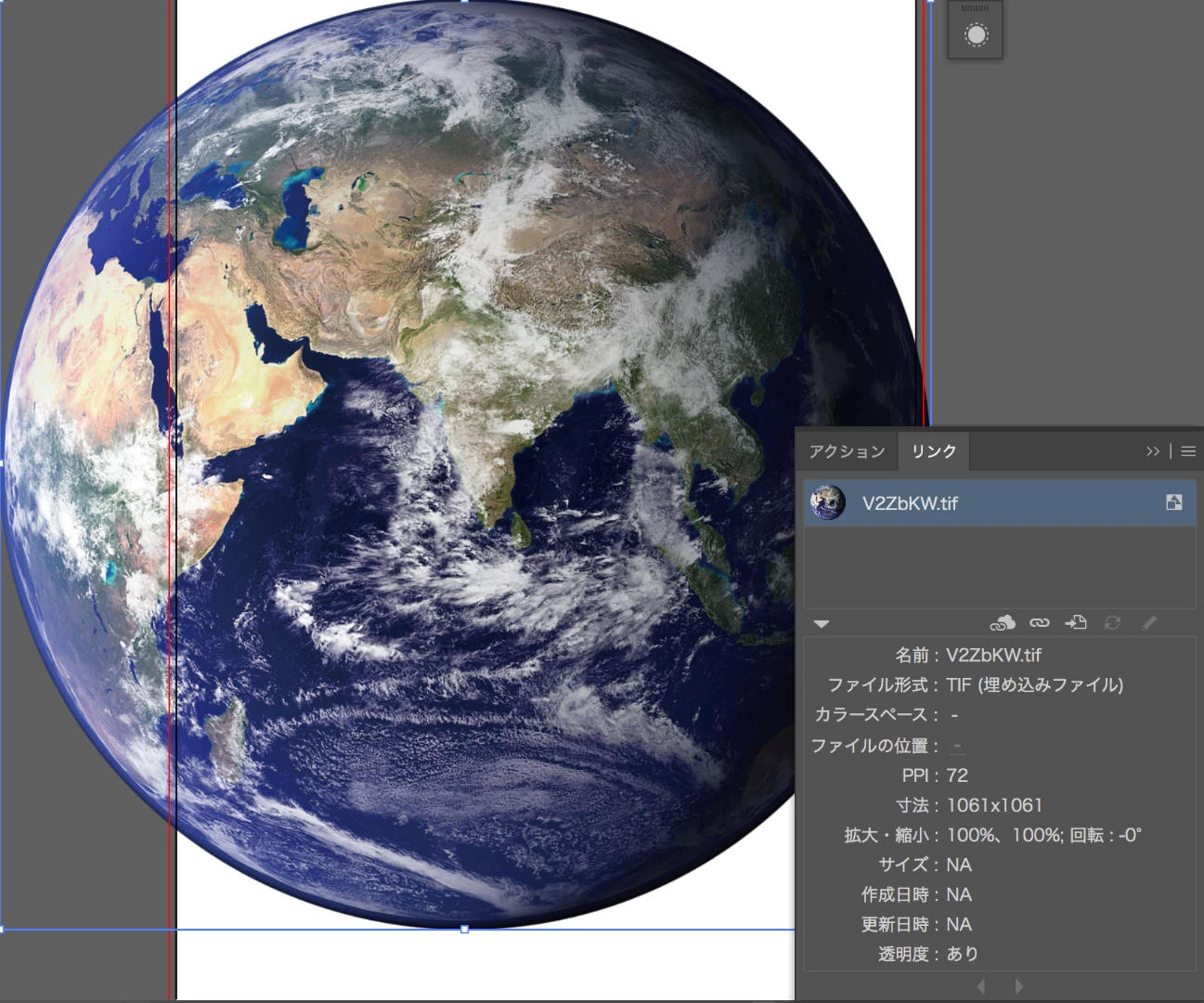This screenshot has width=1204, height=1003.
Task: Click the V2ZbKW.tif Earth thumbnail
Action: pos(827,502)
